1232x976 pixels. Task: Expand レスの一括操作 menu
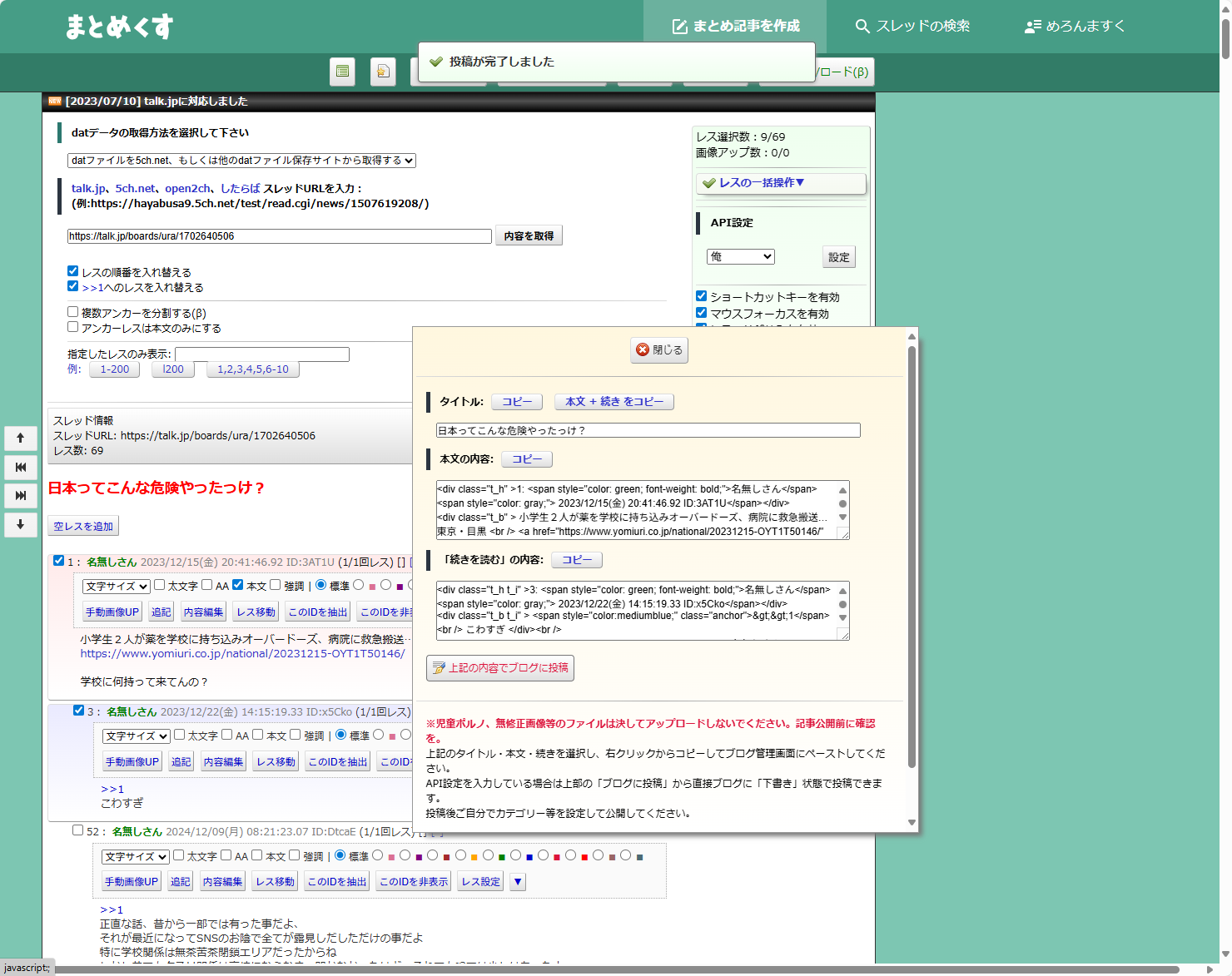pos(781,183)
